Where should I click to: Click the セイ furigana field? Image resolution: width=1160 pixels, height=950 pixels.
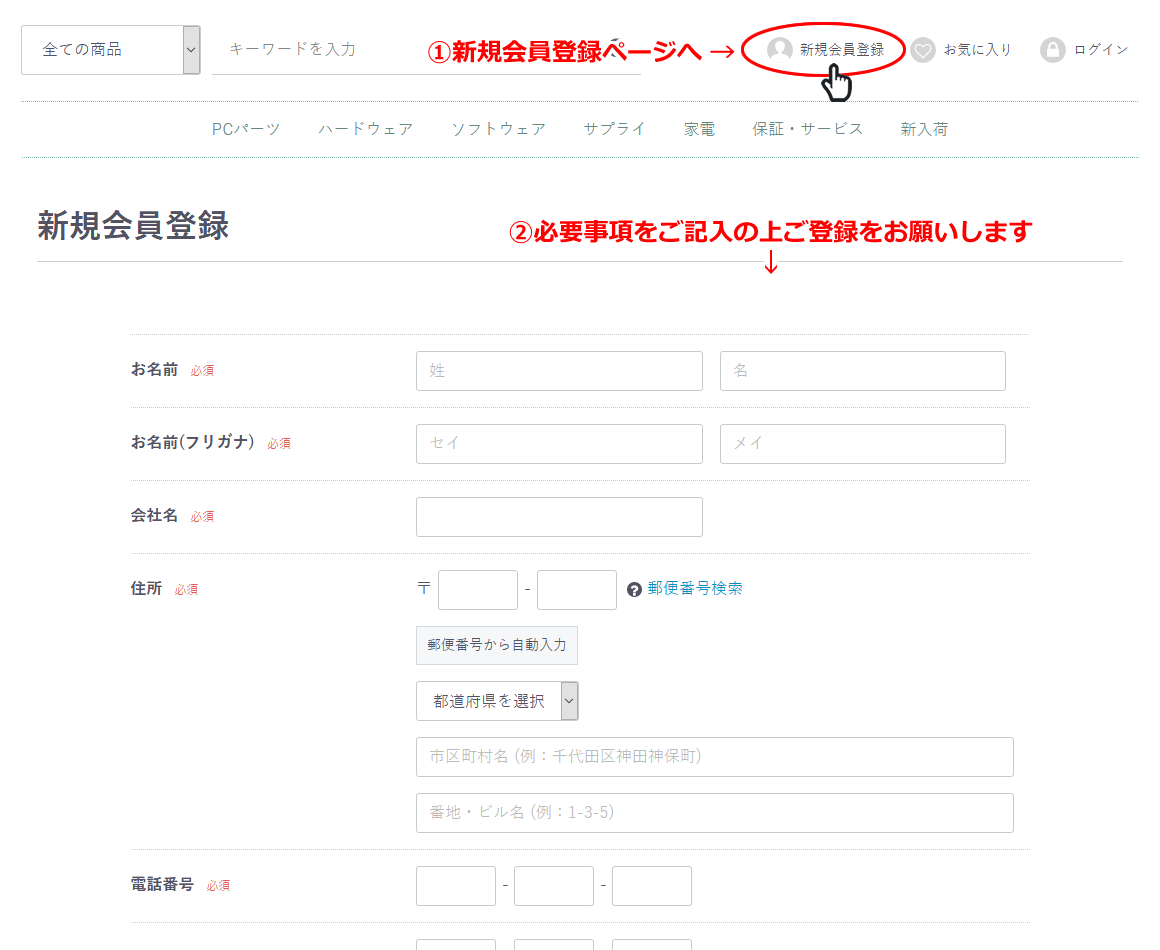click(559, 444)
